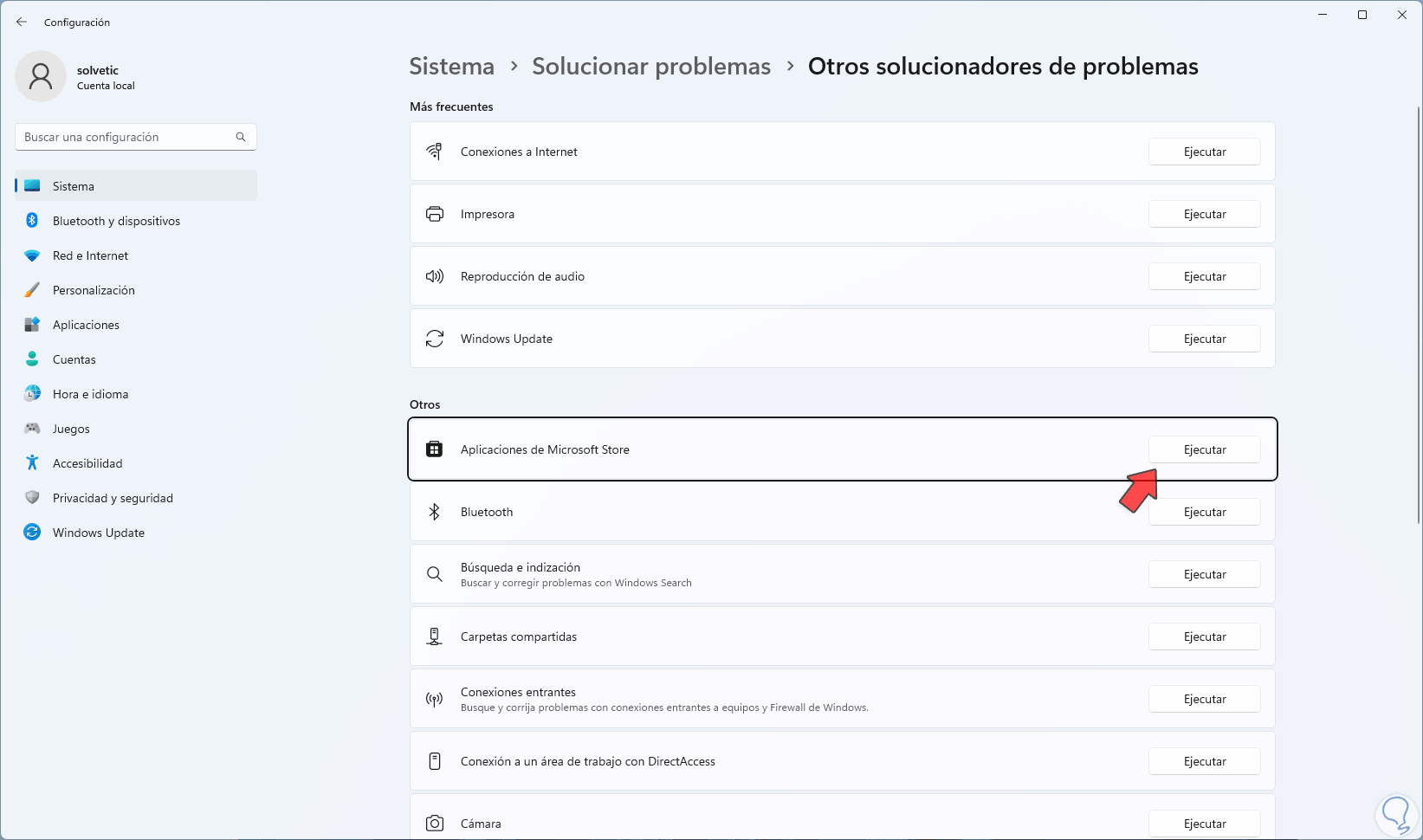
Task: Go to Windows Update in sidebar
Action: pos(98,533)
